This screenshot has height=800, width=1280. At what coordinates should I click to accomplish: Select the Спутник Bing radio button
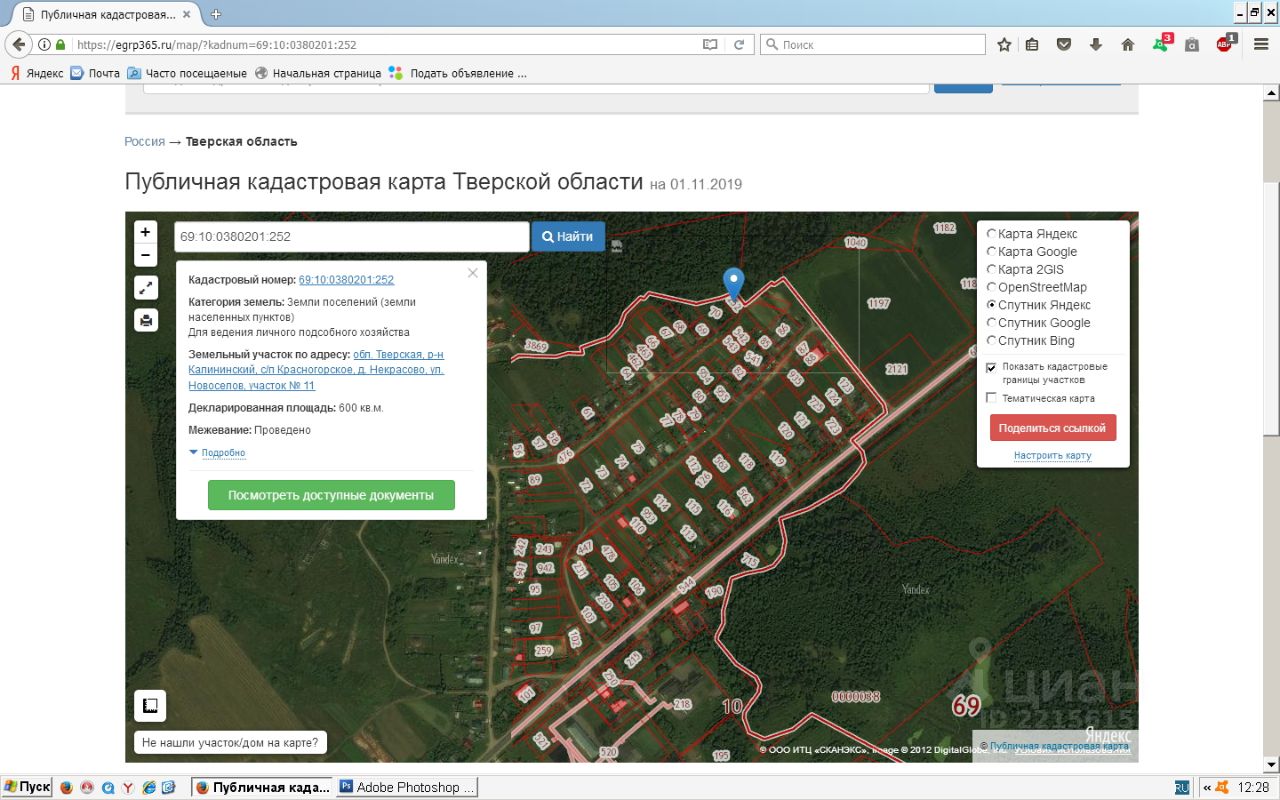tap(992, 341)
